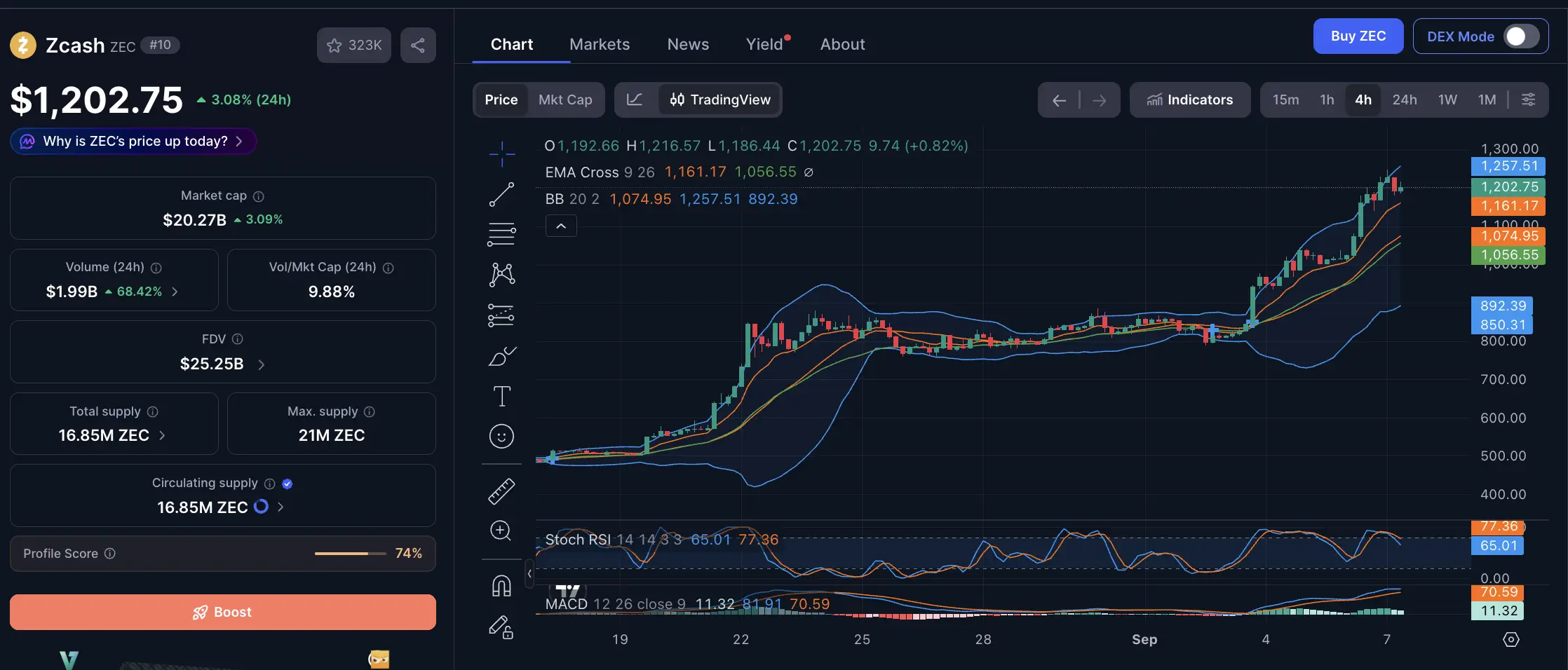1568x670 pixels.
Task: Show Volume (24h) info tooltip
Action: pos(156,268)
